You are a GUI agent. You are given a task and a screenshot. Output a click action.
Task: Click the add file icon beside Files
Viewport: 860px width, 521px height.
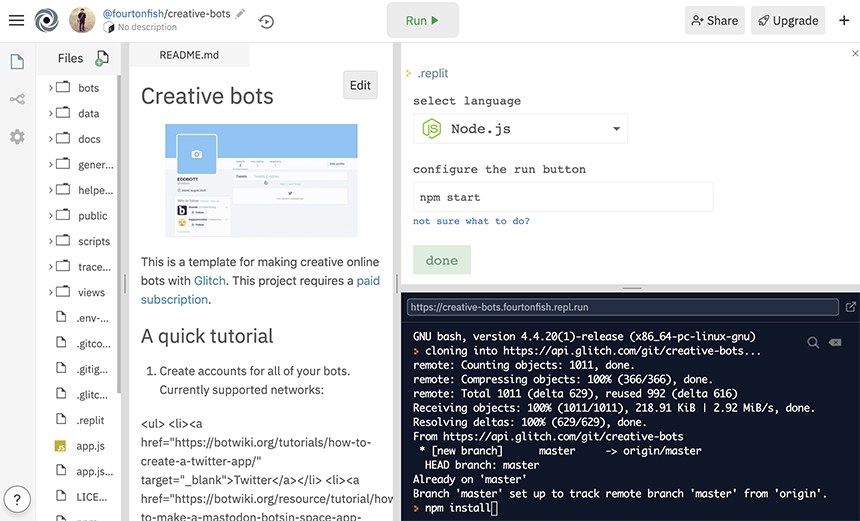(102, 58)
